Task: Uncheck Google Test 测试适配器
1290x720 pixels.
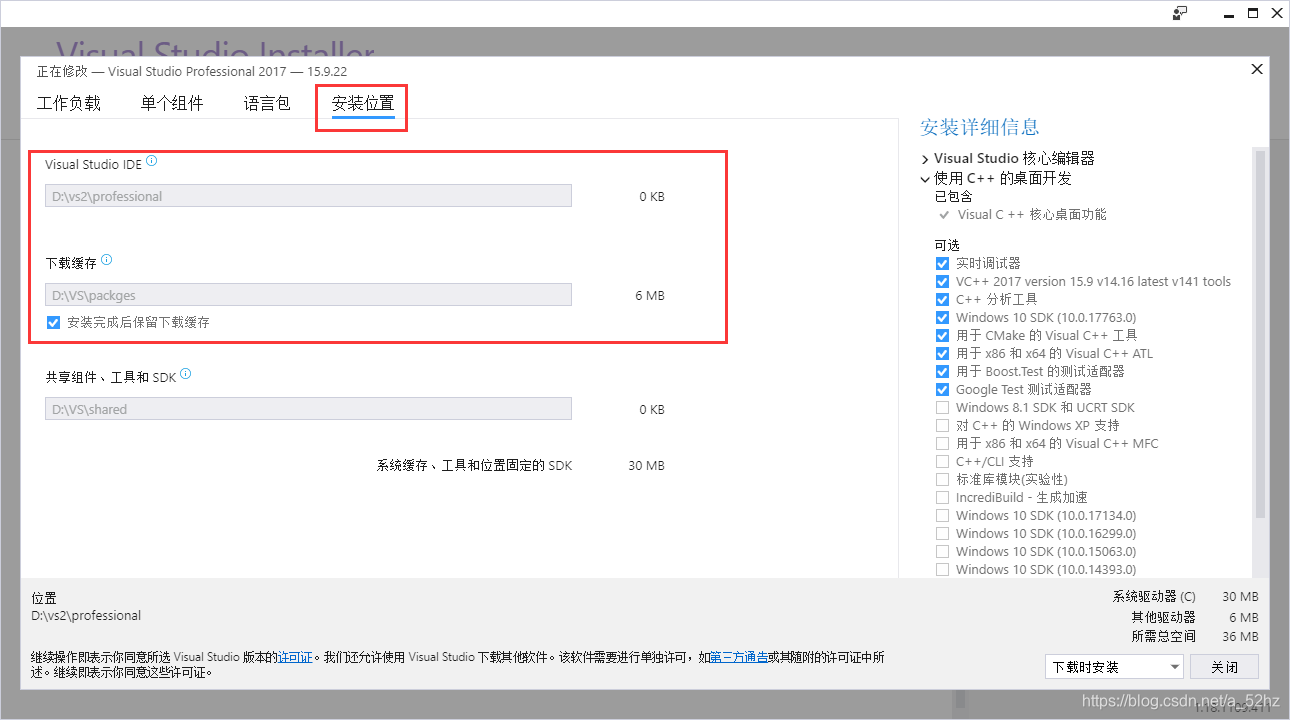Action: pyautogui.click(x=942, y=389)
